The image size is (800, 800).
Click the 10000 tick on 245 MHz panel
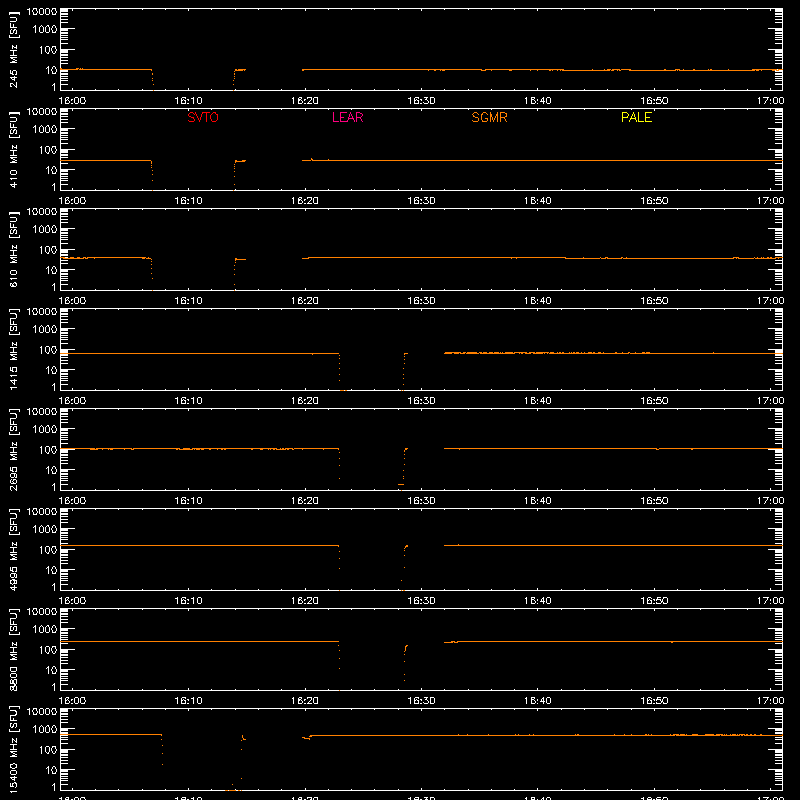42,11
